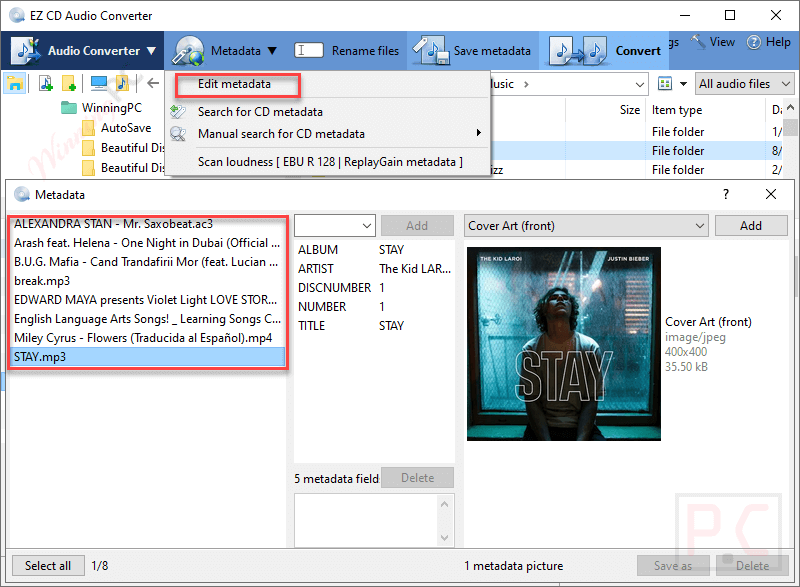Select Miley Cyrus - Flowers mp4 file

[x=148, y=338]
